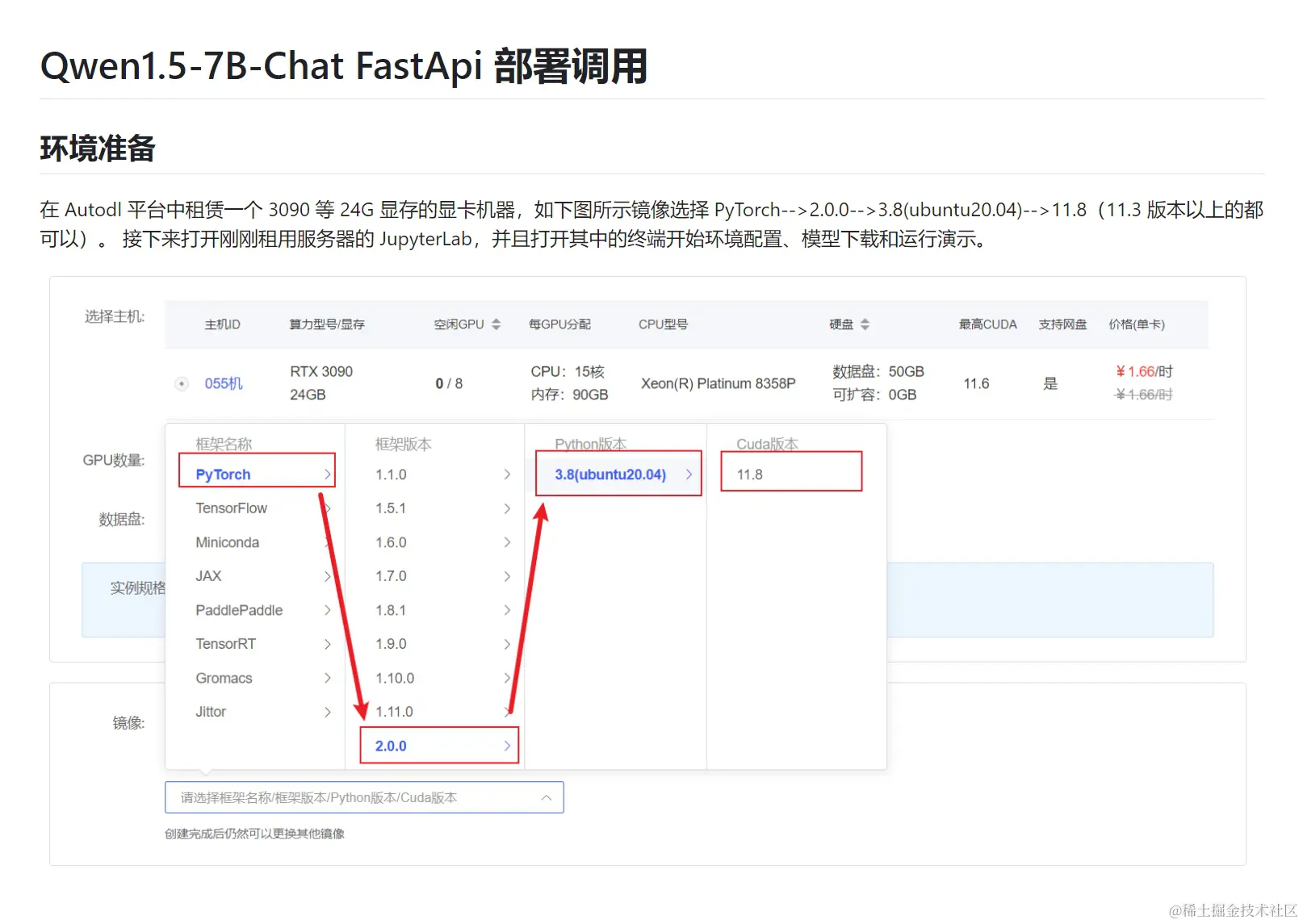
Task: Click the 11.6 highest CUDA value
Action: 976,383
